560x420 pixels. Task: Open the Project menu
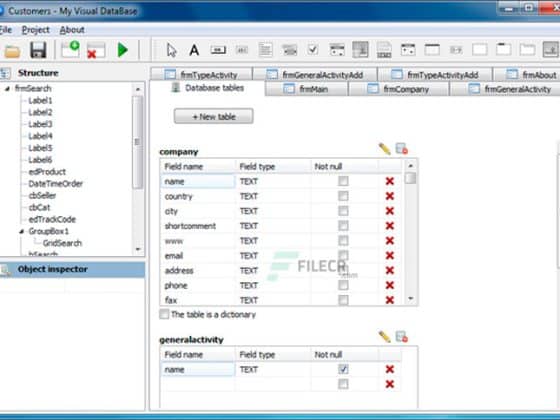coord(35,30)
